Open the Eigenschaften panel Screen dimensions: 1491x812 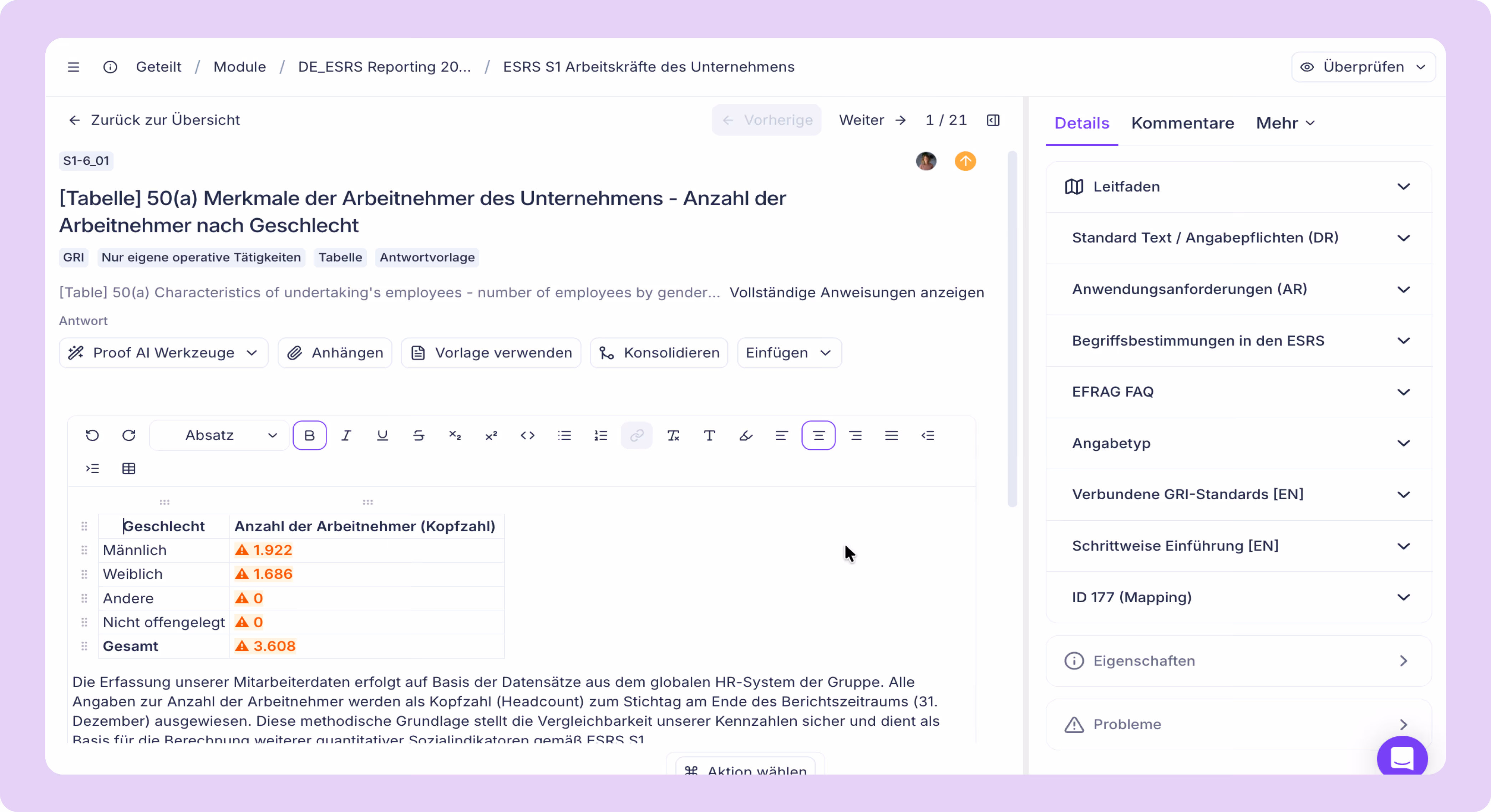[x=1238, y=661]
